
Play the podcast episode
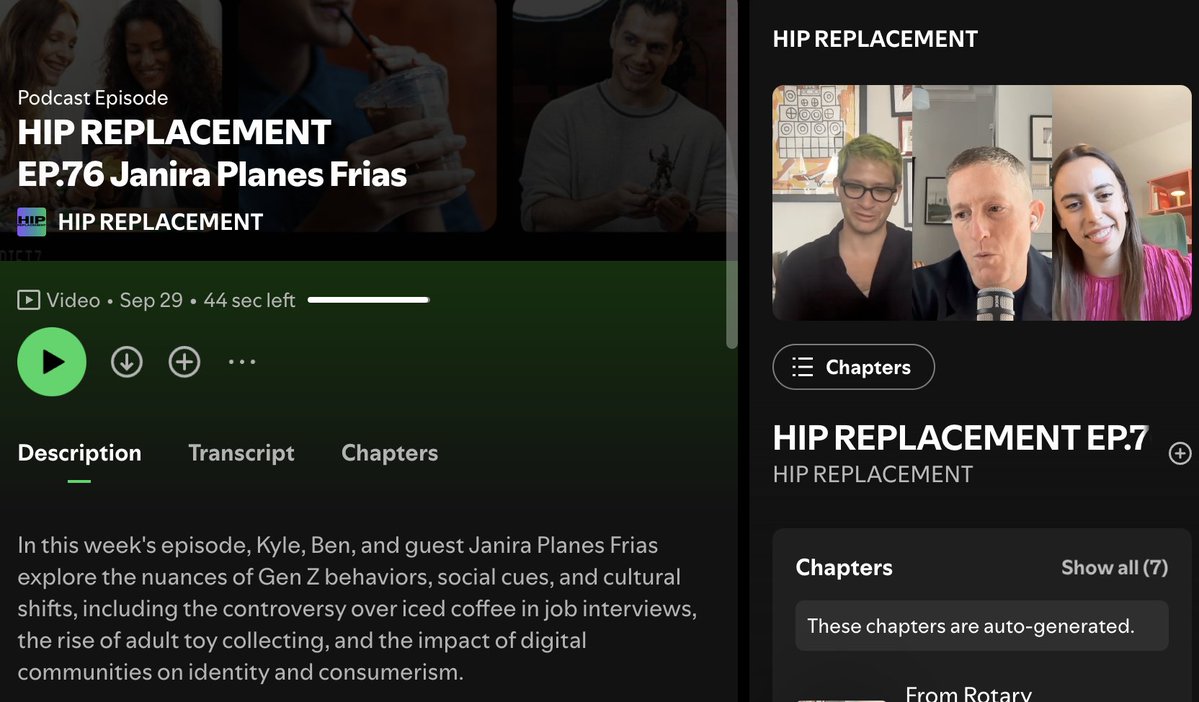coord(52,362)
